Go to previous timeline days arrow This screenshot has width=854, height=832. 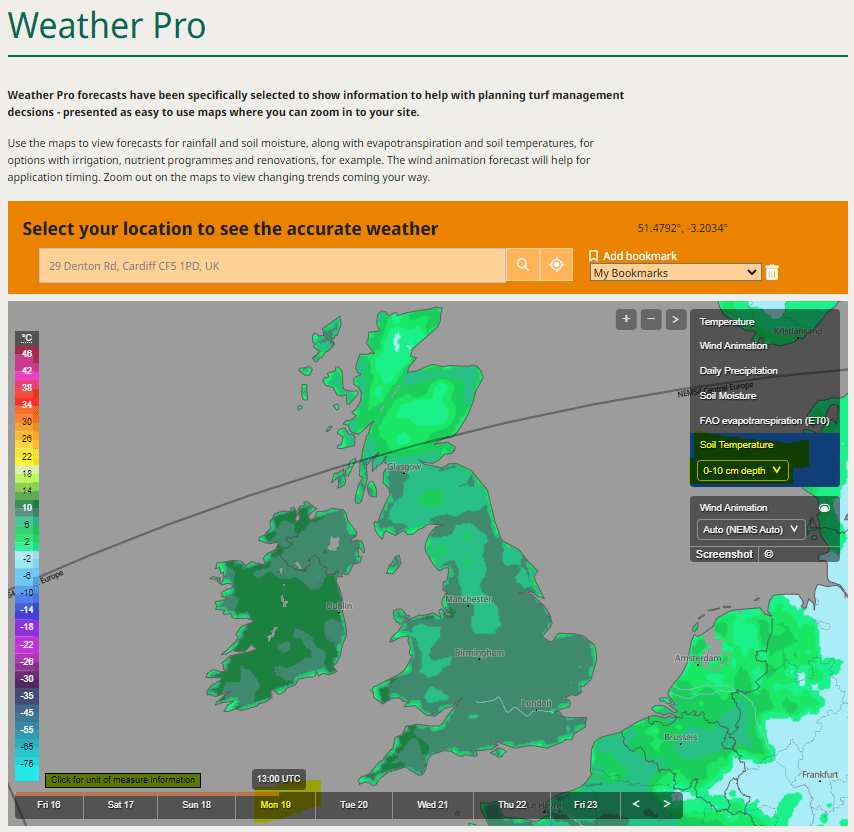tap(635, 804)
